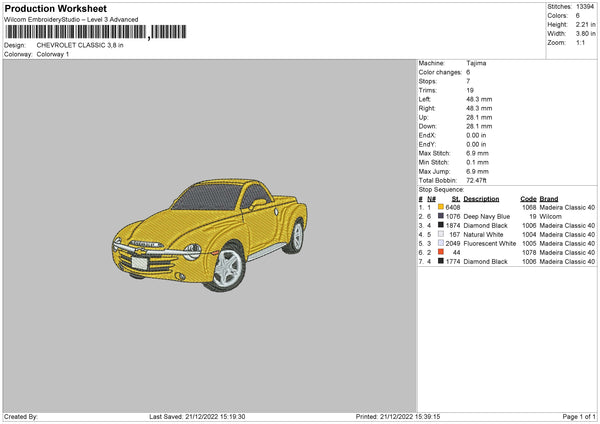Click the Colorway 1 value

coord(53,54)
